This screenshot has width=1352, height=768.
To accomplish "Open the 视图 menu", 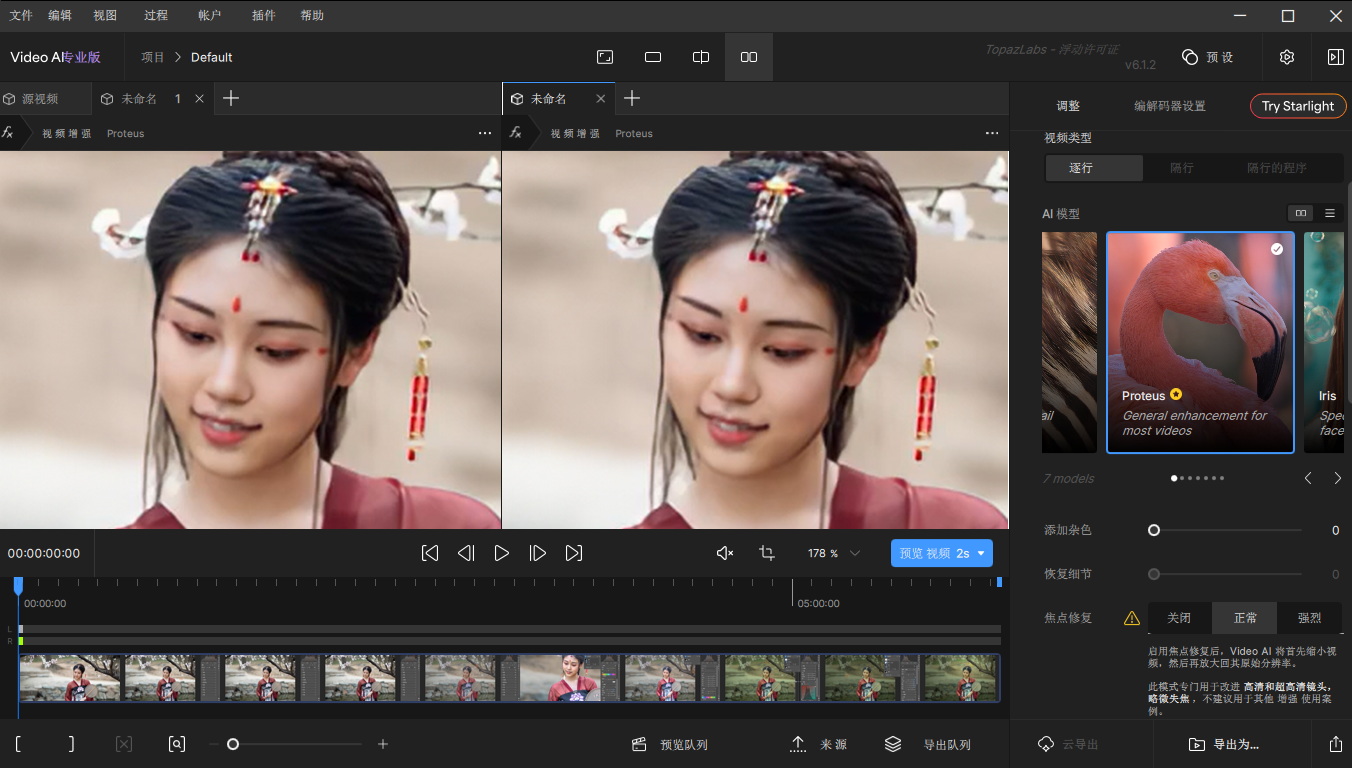I will (105, 16).
